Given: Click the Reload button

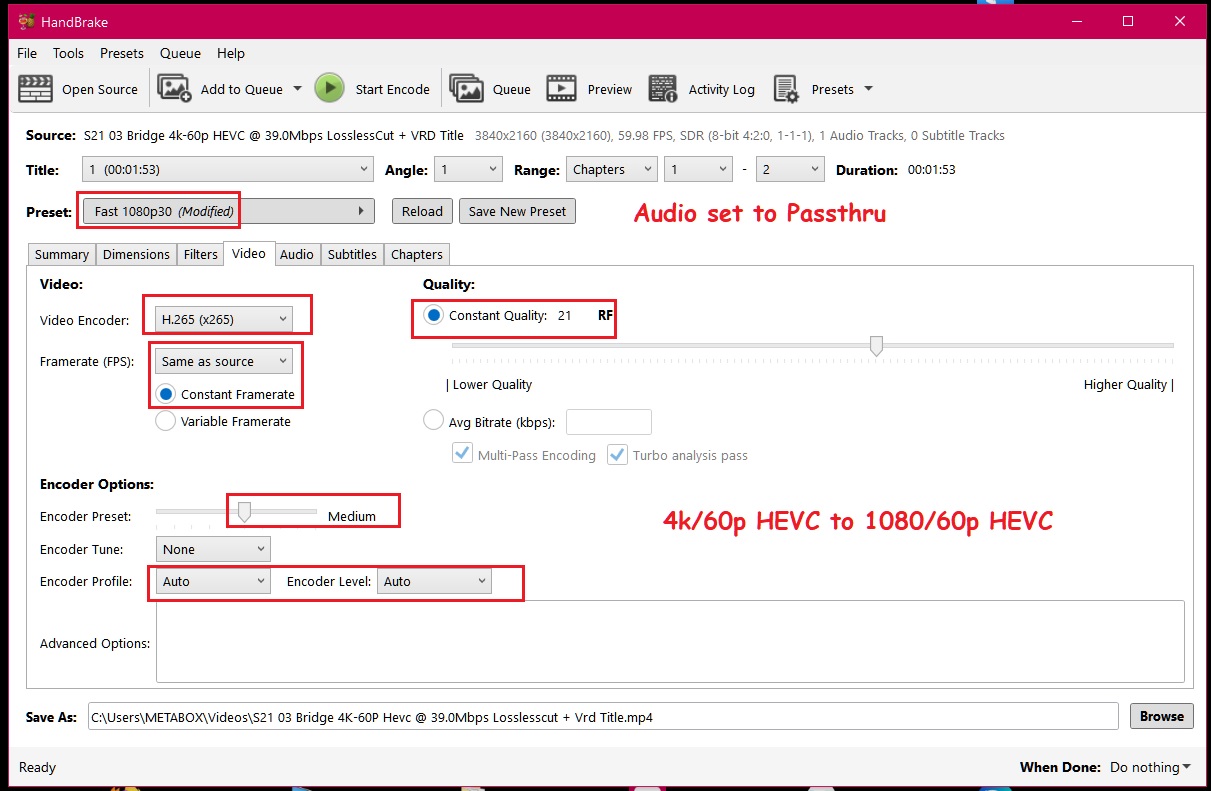Looking at the screenshot, I should click(422, 211).
